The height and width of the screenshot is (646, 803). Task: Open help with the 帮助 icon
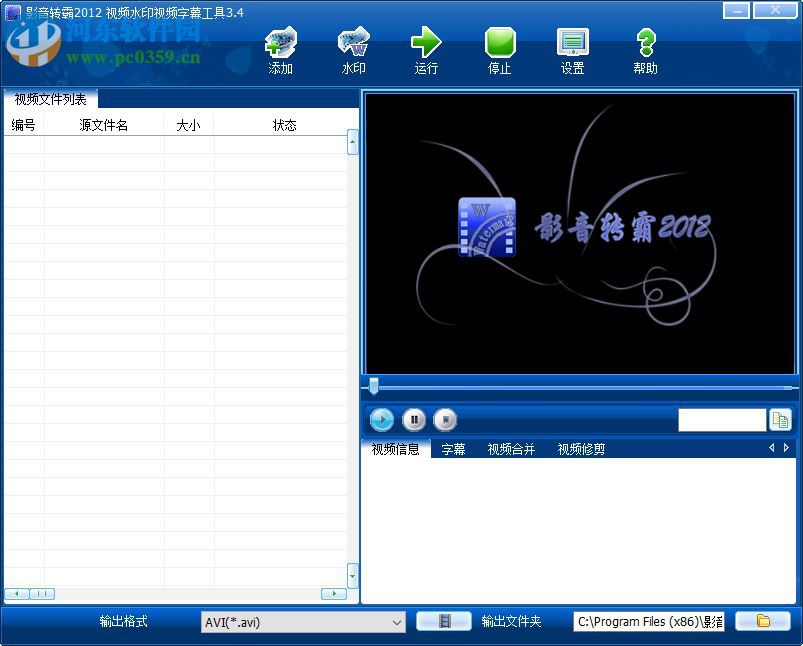click(644, 47)
